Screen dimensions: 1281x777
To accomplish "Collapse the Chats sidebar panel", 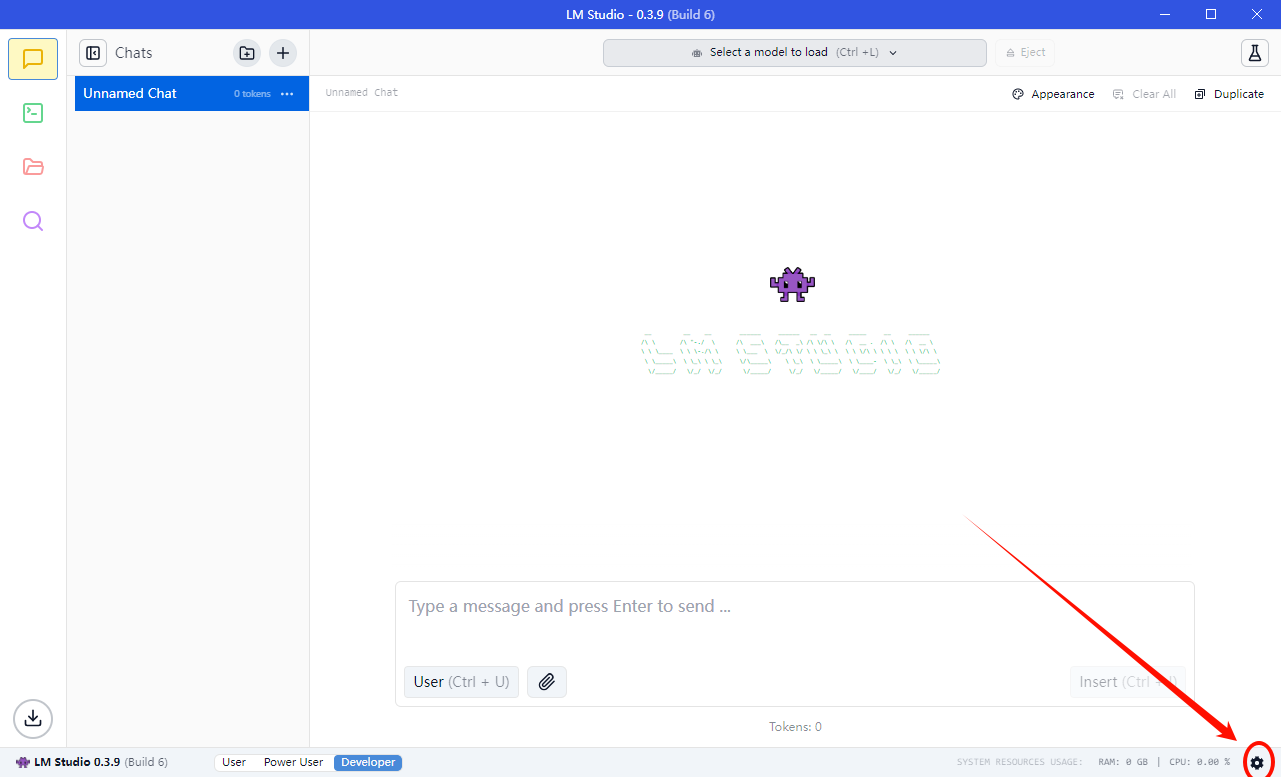I will point(93,53).
